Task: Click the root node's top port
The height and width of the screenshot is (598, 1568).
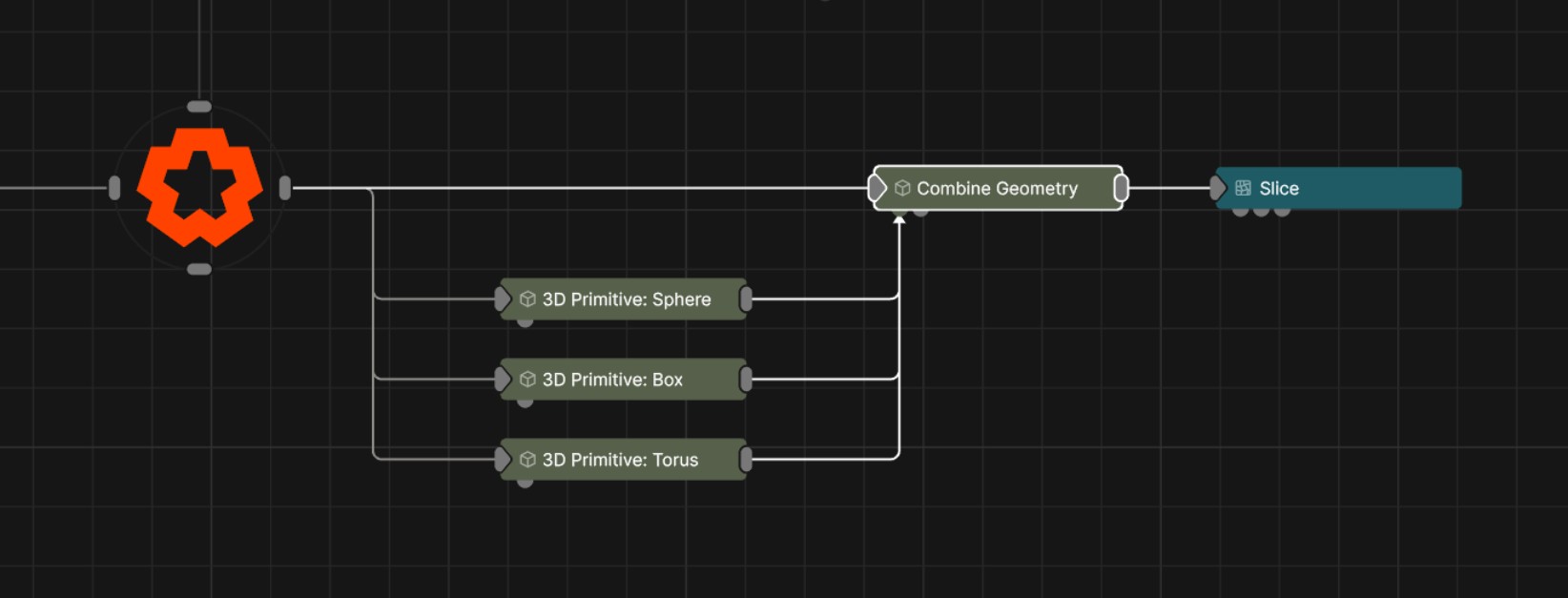Action: tap(199, 107)
